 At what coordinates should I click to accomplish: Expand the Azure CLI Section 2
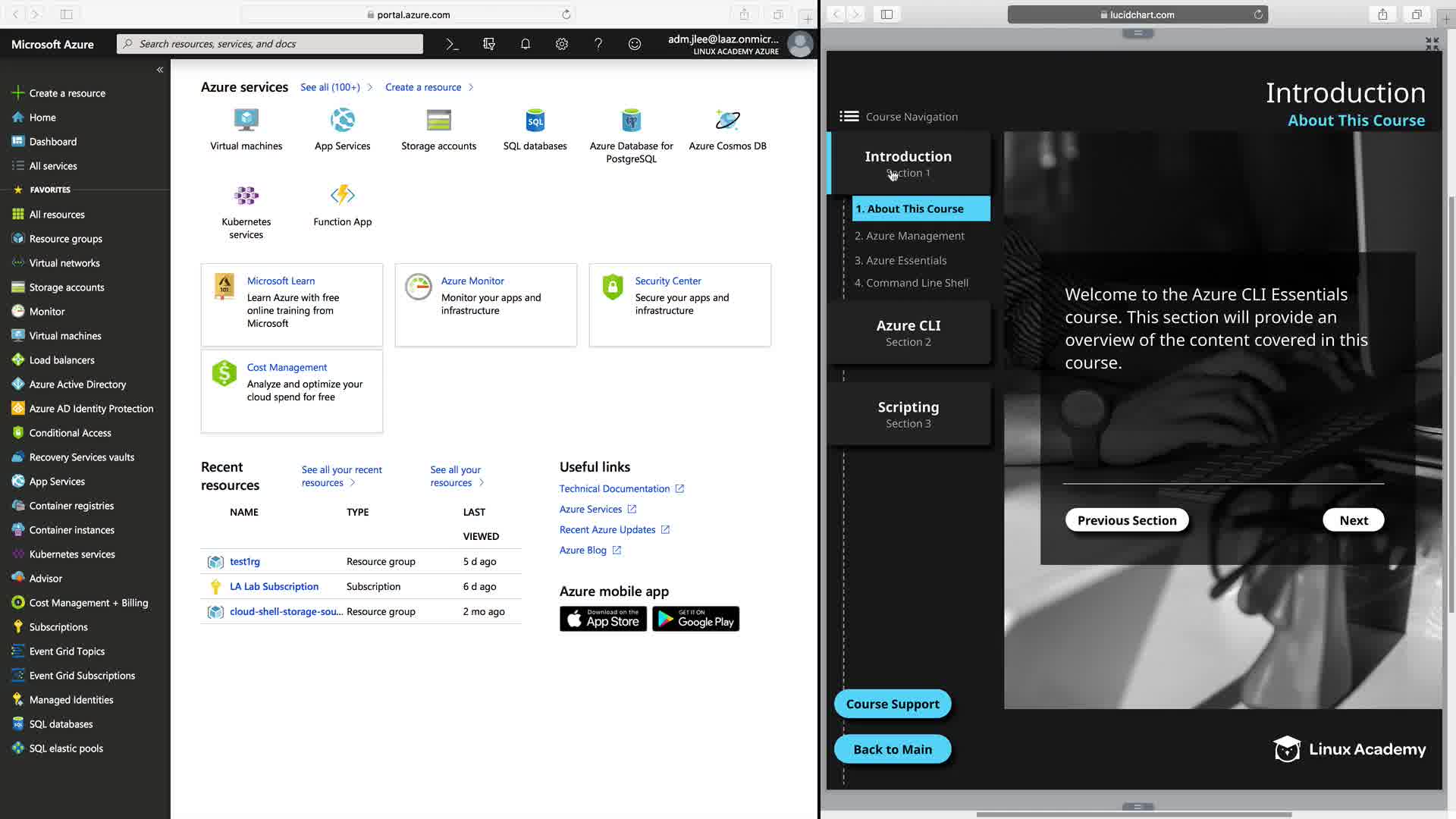[x=908, y=332]
